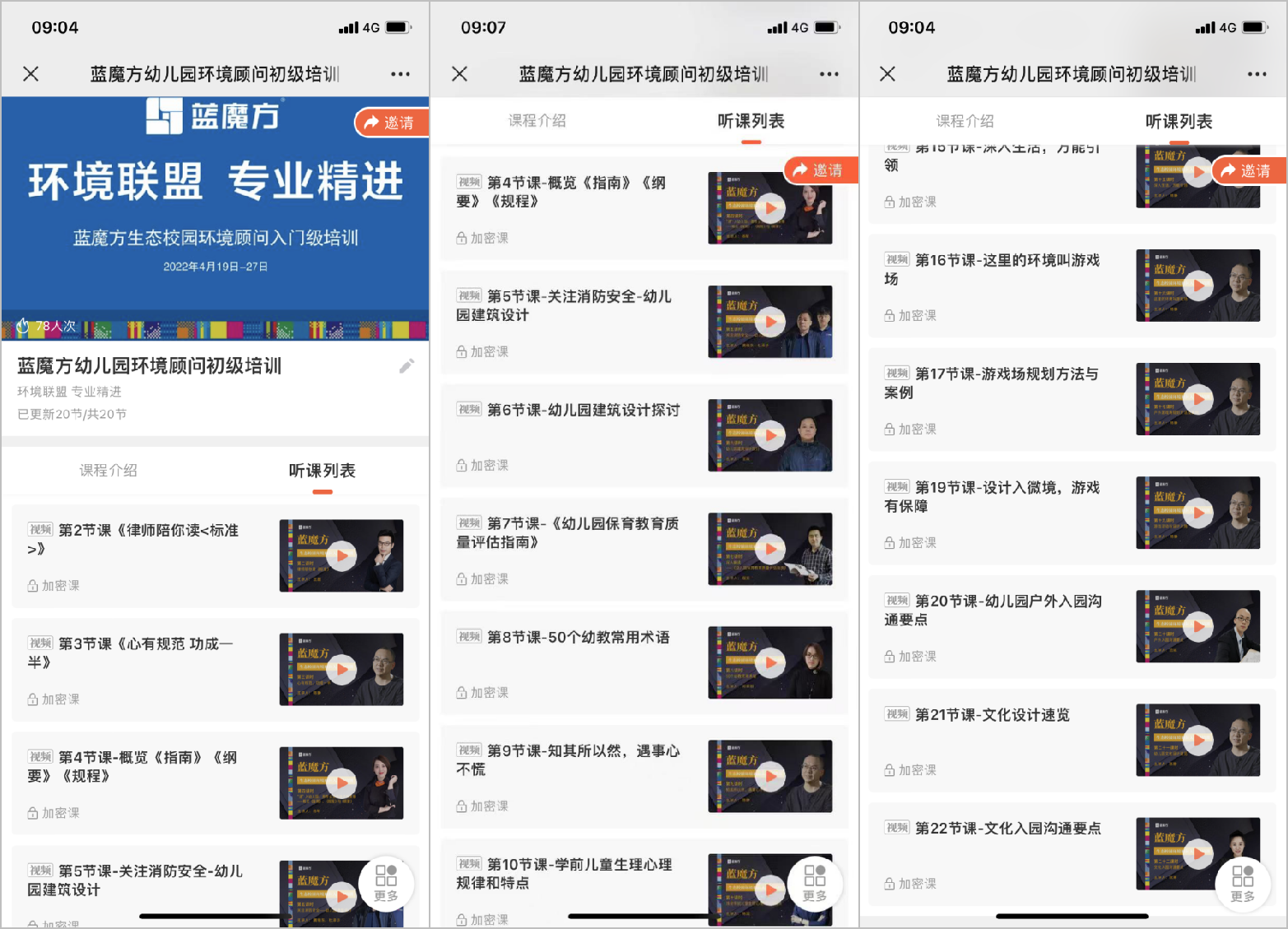The image size is (1288, 929).
Task: Click 加密课 lock label under 第7节课
Action: click(x=482, y=579)
